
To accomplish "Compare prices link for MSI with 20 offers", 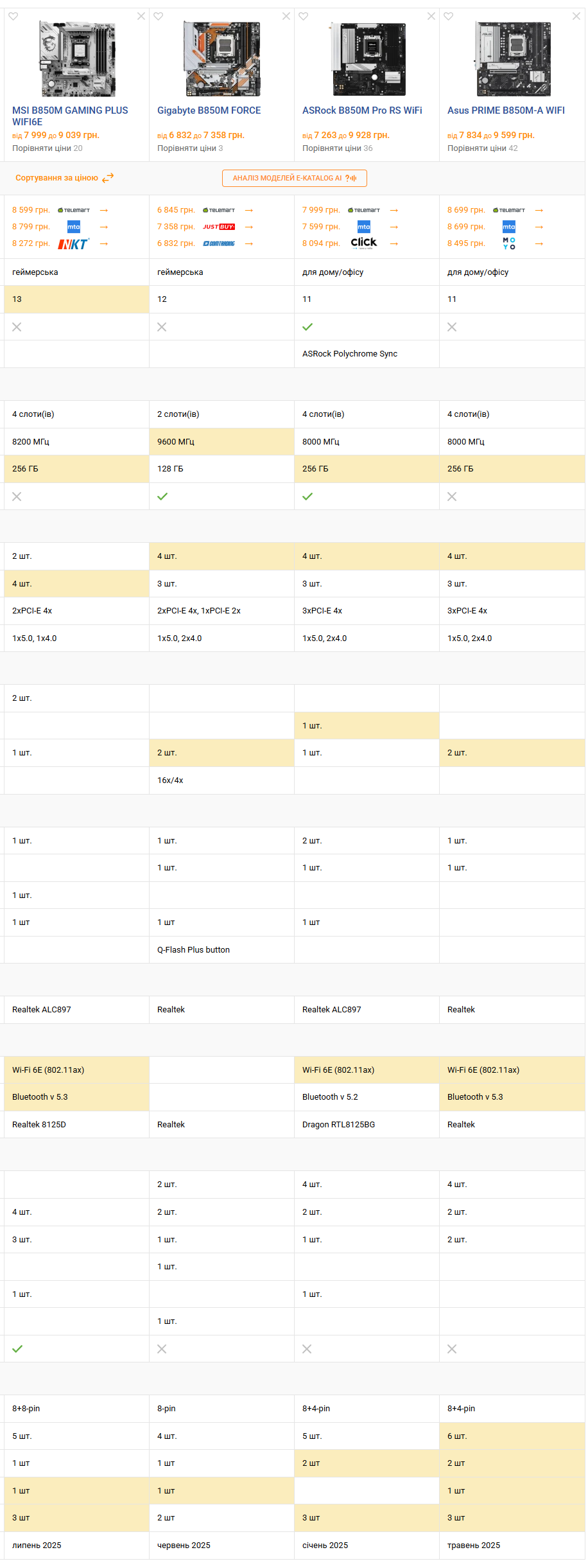I will click(x=48, y=148).
